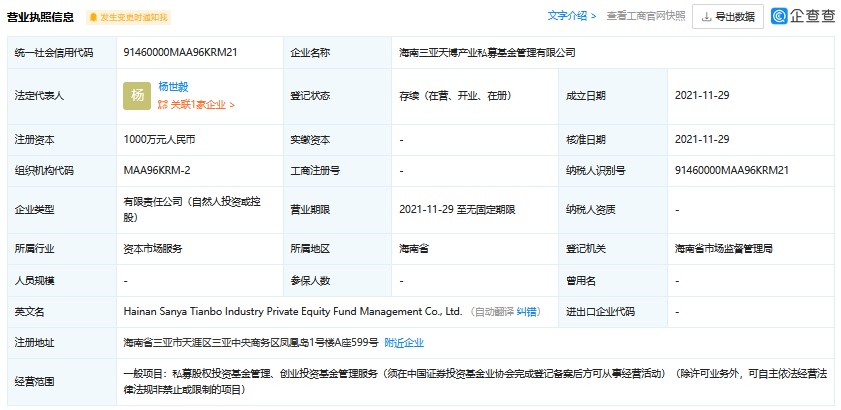Select organization code MAA96KRM-2
Viewport: 841px width, 410px height.
coord(157,171)
